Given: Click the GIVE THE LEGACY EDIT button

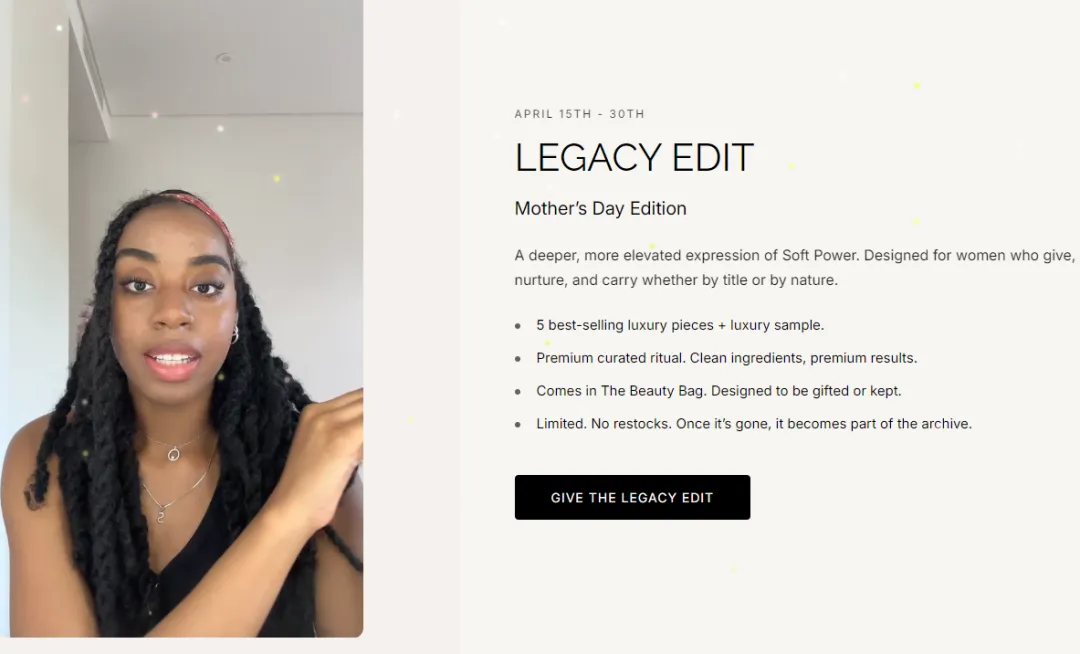Looking at the screenshot, I should [x=632, y=497].
